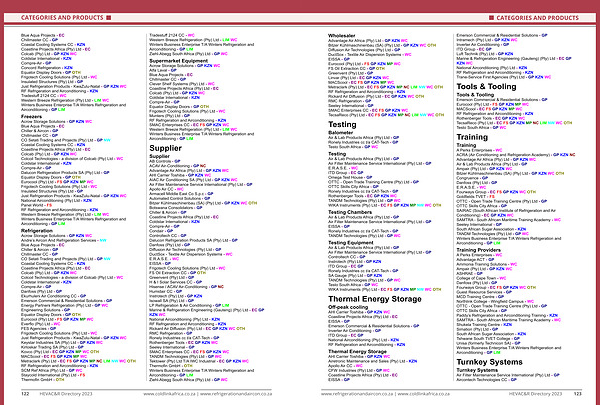This screenshot has height=405, width=600.
Task: Click the 'FES Agencies - GP' entry
Action: (38, 329)
